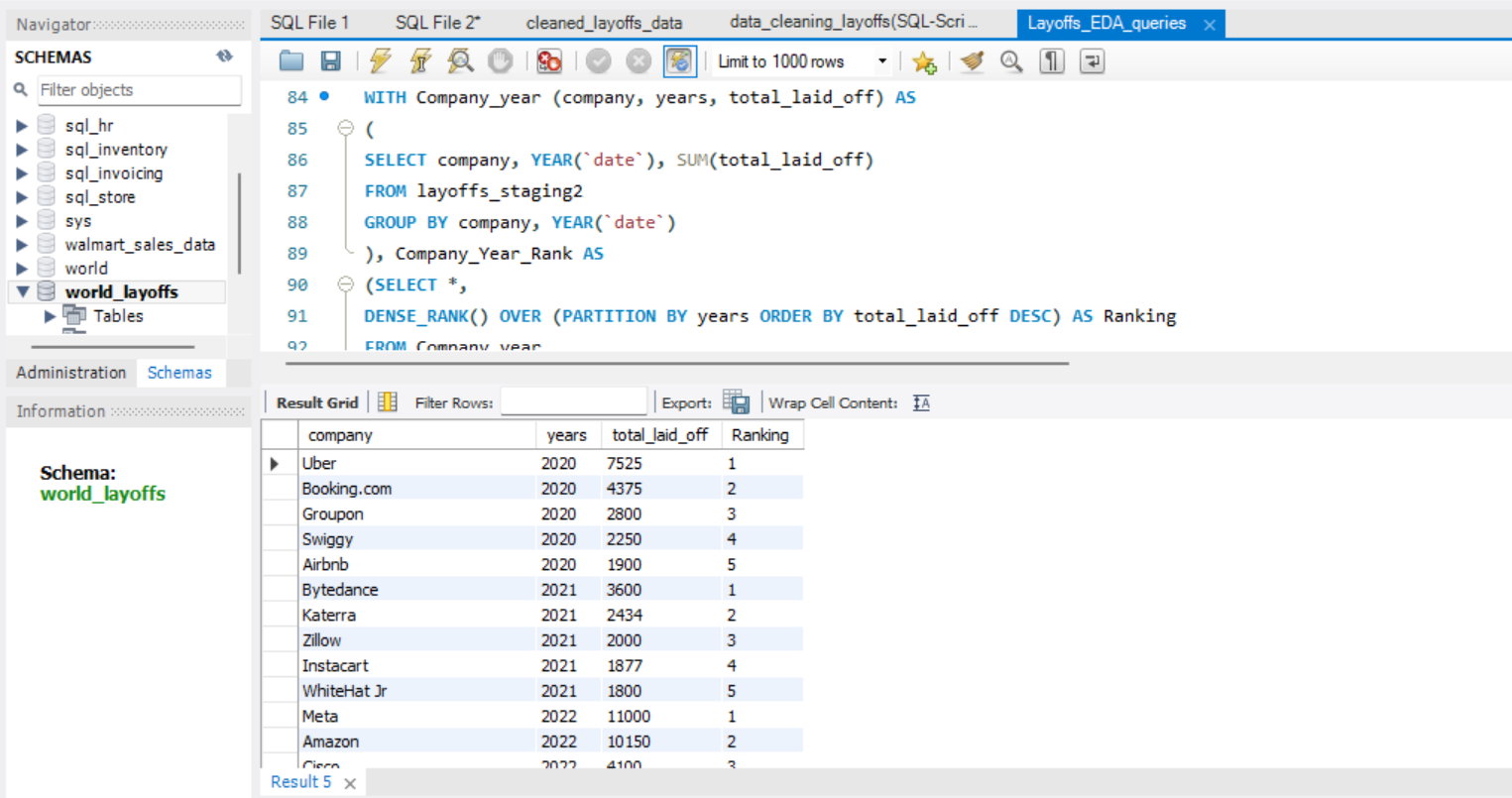The image size is (1512, 798).
Task: Close the Result 5 tab
Action: click(x=350, y=783)
